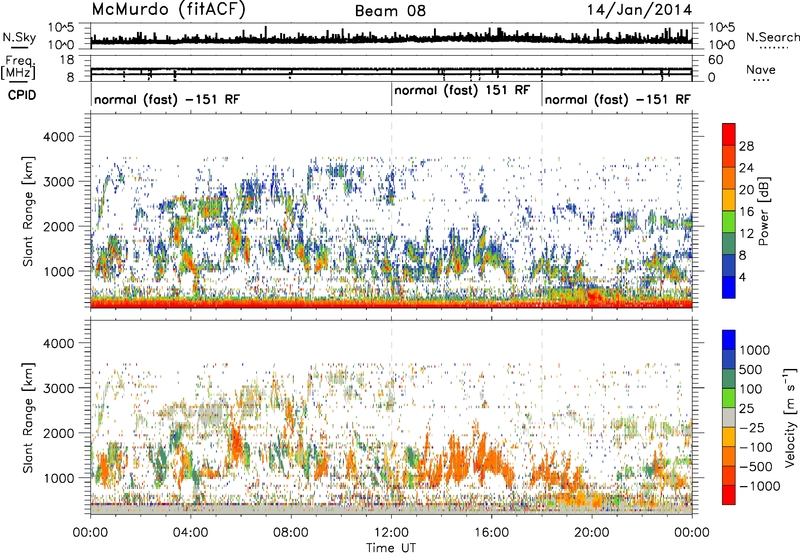Click the 28 tick on power colorbar
800x554 pixels.
[746, 146]
